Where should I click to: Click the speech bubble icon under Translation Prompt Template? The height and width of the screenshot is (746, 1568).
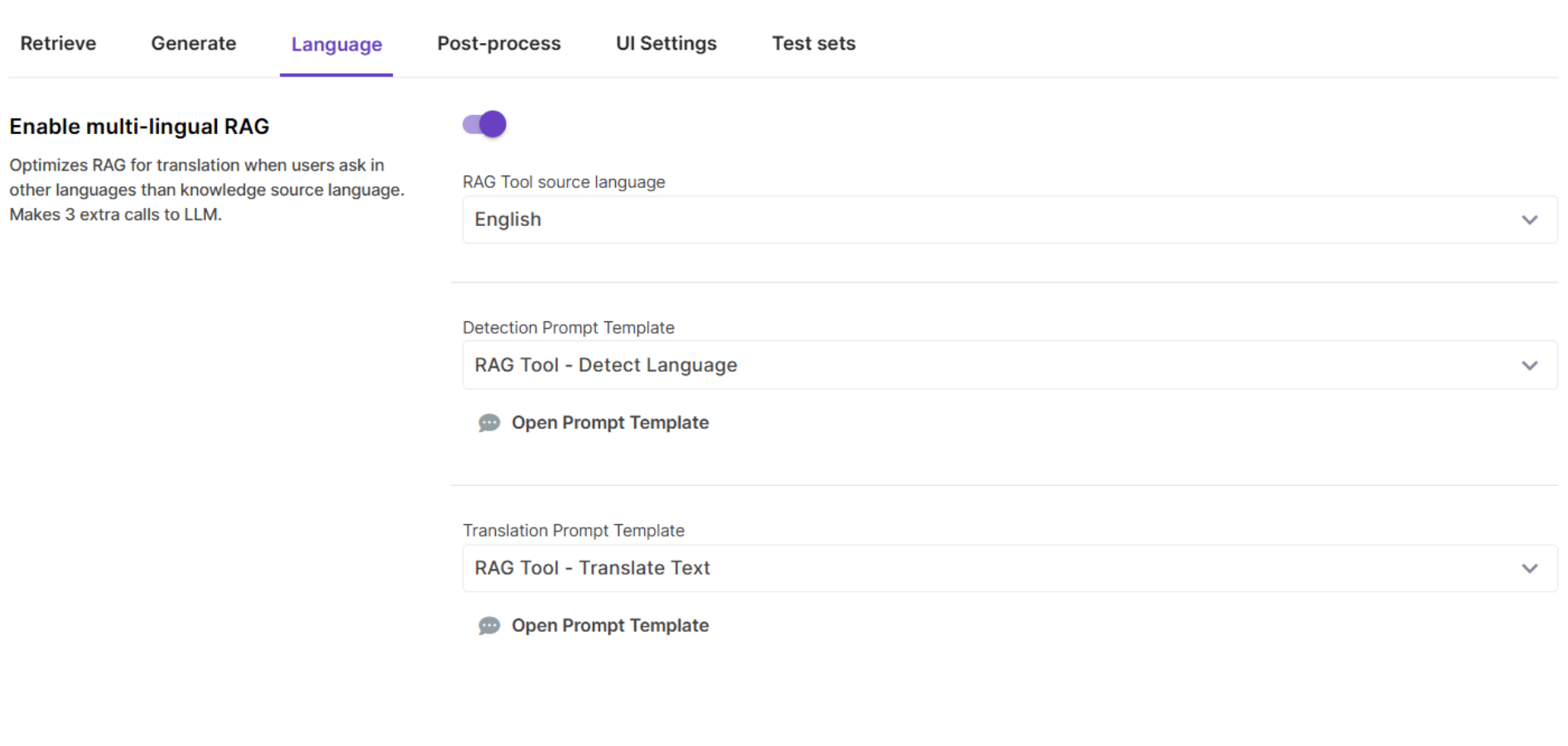coord(489,626)
